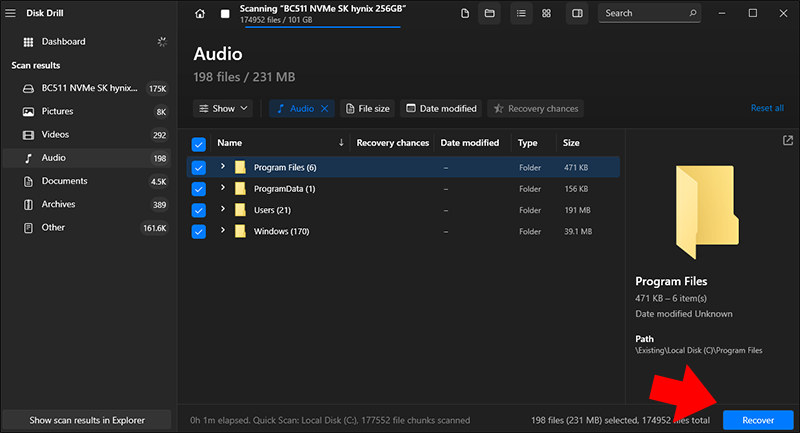This screenshot has height=433, width=800.
Task: Expand the ProgramData folder row
Action: coord(223,188)
